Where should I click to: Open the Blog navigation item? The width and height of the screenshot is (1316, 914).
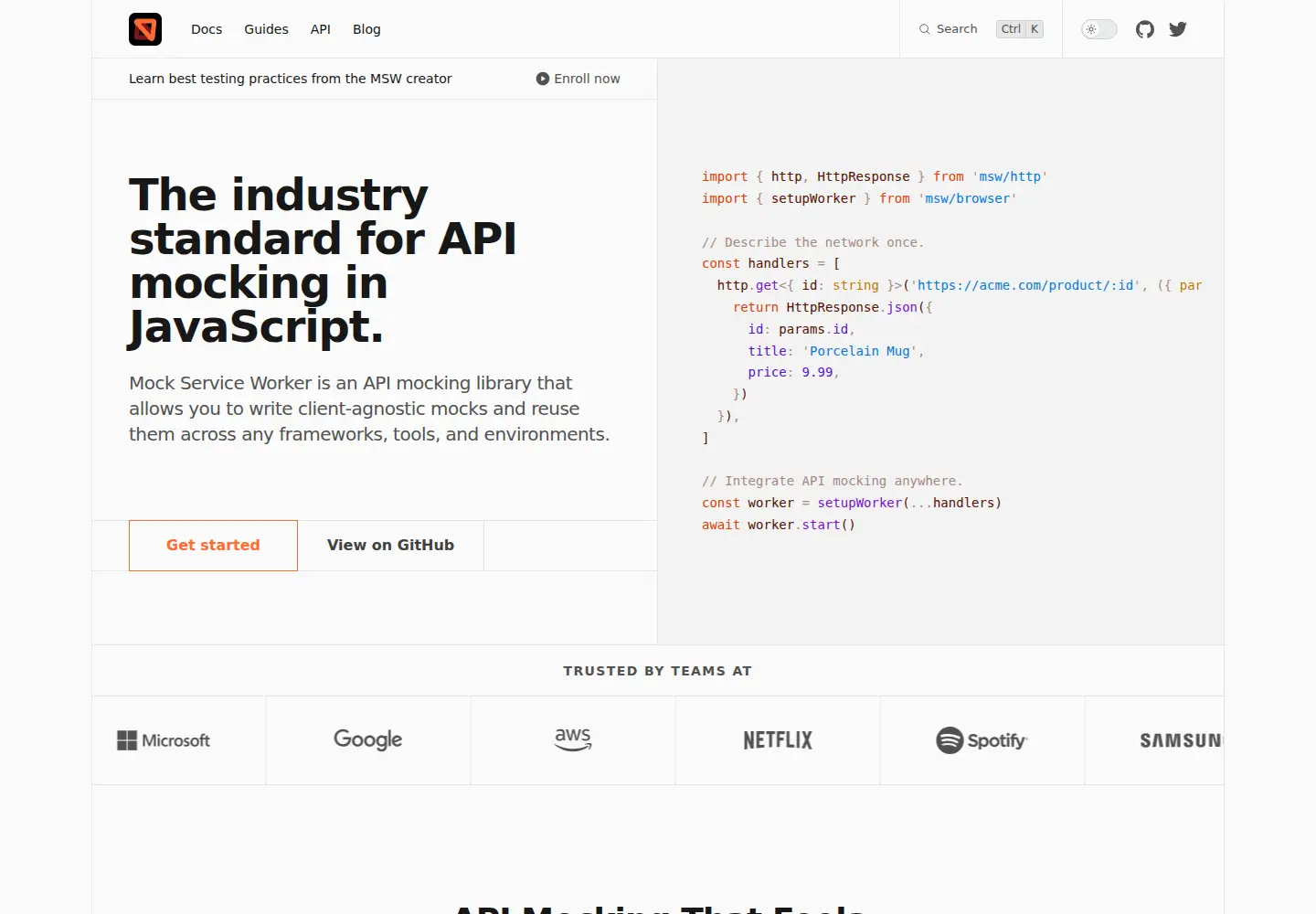366,29
